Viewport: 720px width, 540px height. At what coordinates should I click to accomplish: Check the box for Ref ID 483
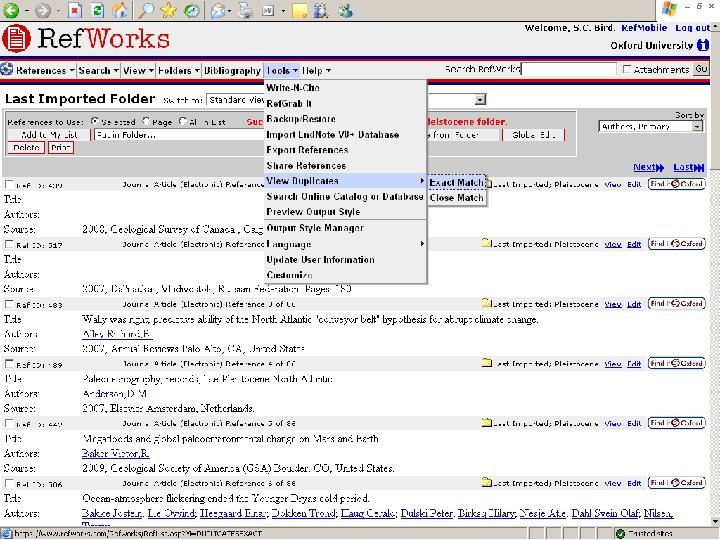click(x=9, y=304)
